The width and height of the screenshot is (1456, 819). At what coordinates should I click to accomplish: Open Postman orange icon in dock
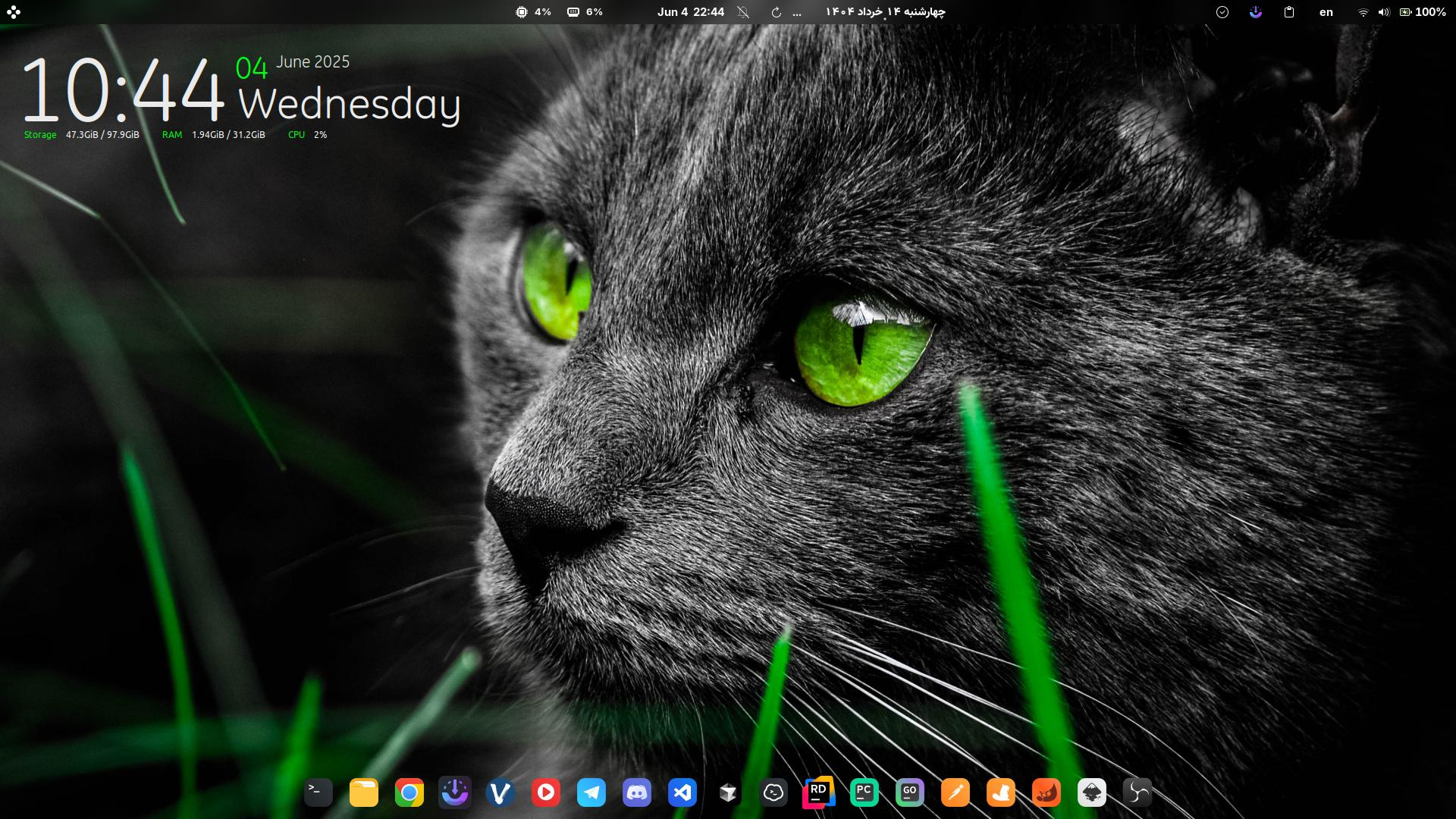click(955, 792)
